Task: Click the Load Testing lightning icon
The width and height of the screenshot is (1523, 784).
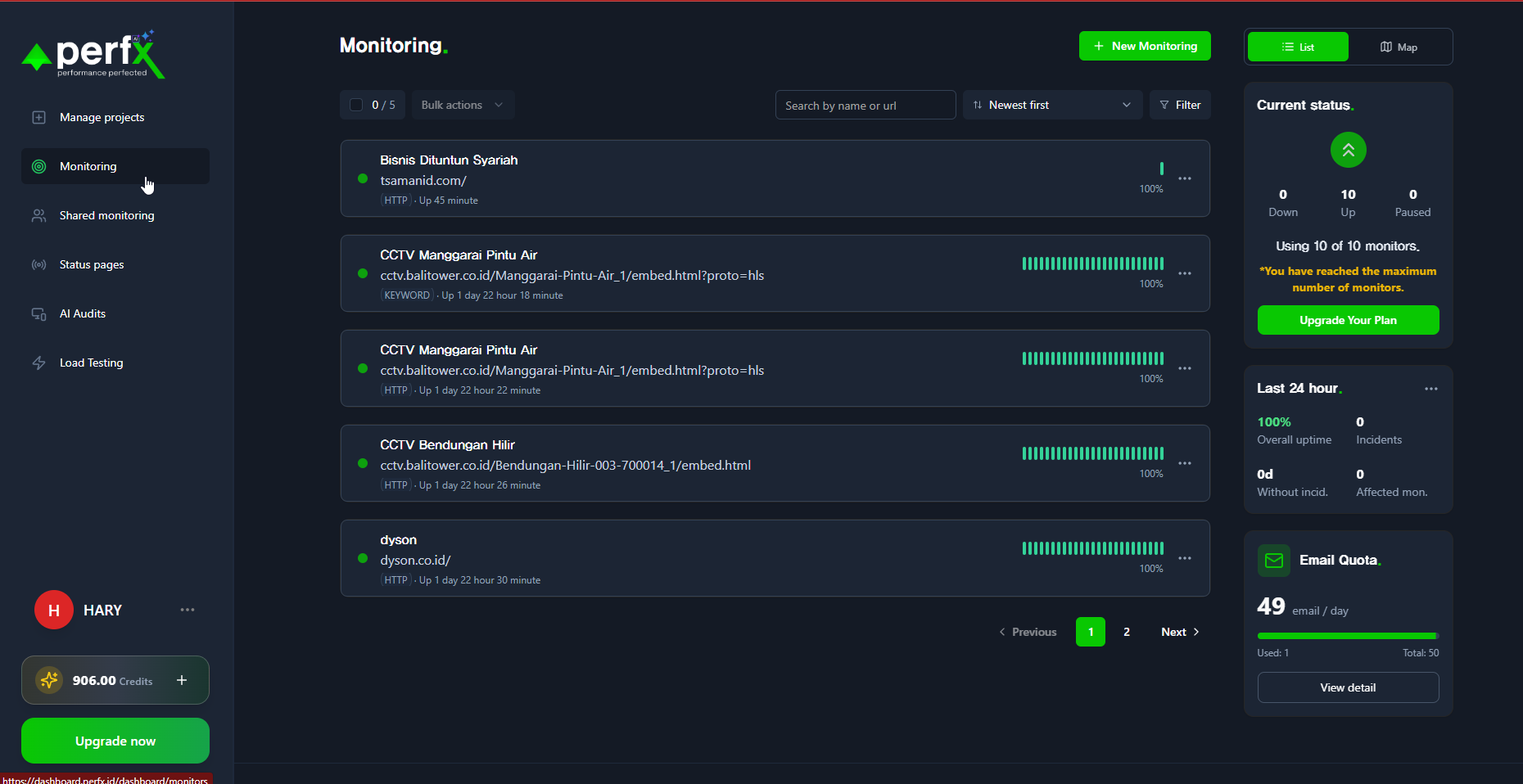Action: 38,363
